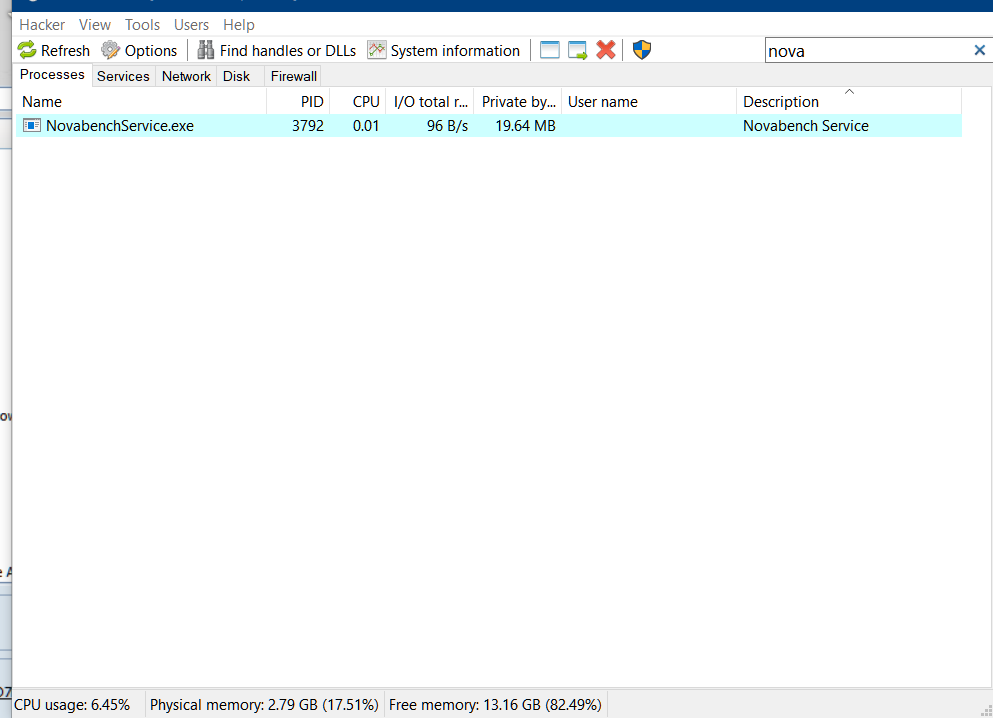Open Options from the toolbar

pos(139,50)
